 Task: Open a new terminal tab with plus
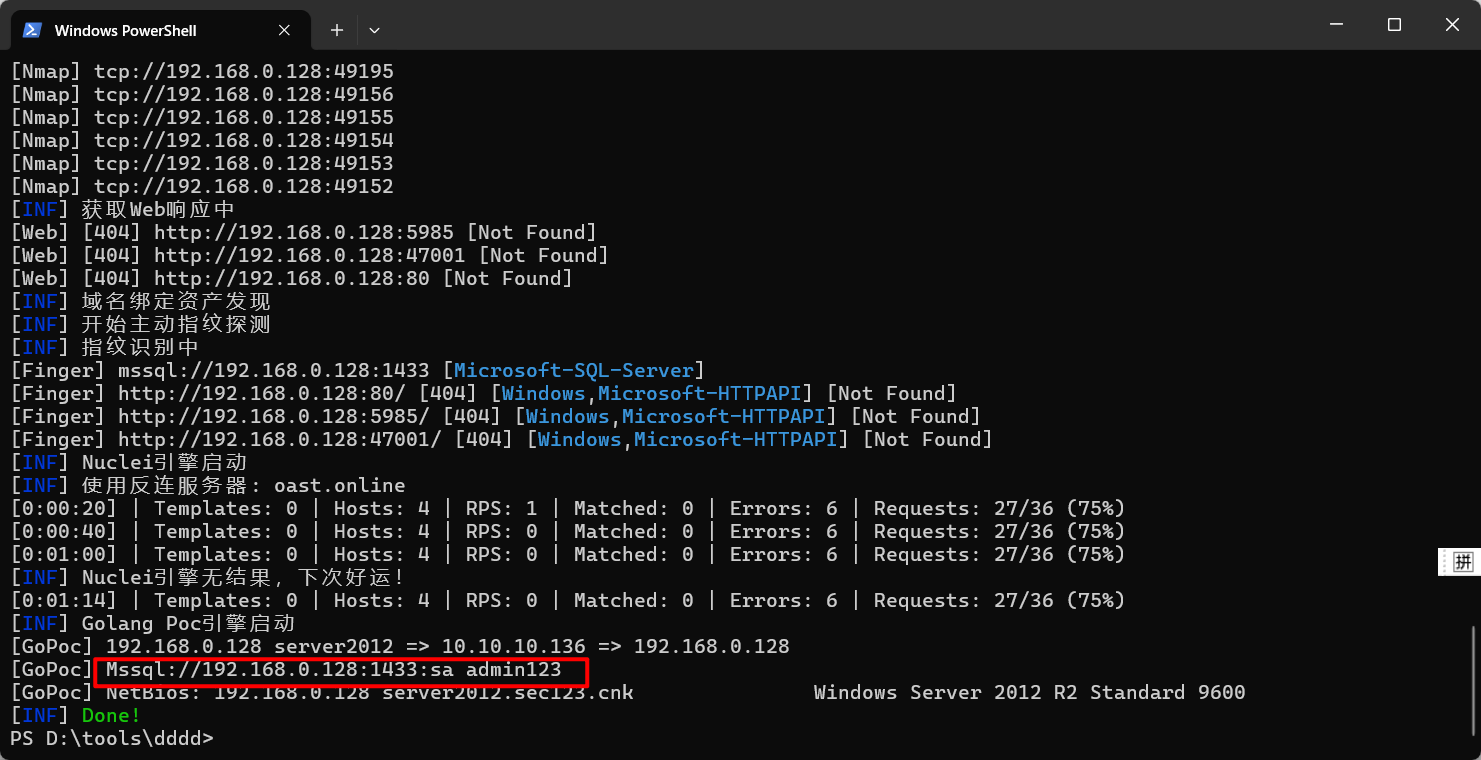[337, 30]
